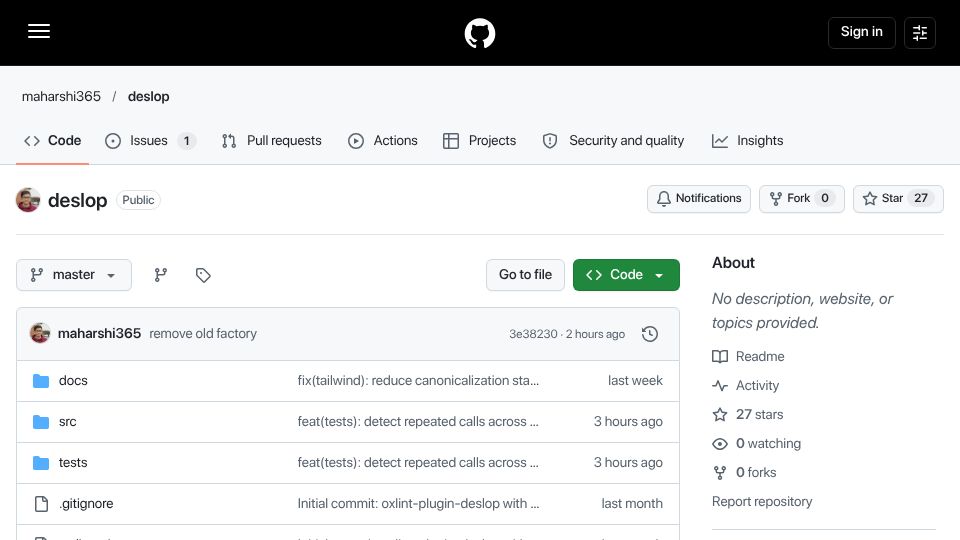Screen dimensions: 960x540
Task: Click the docs folder icon
Action: click(x=41, y=381)
